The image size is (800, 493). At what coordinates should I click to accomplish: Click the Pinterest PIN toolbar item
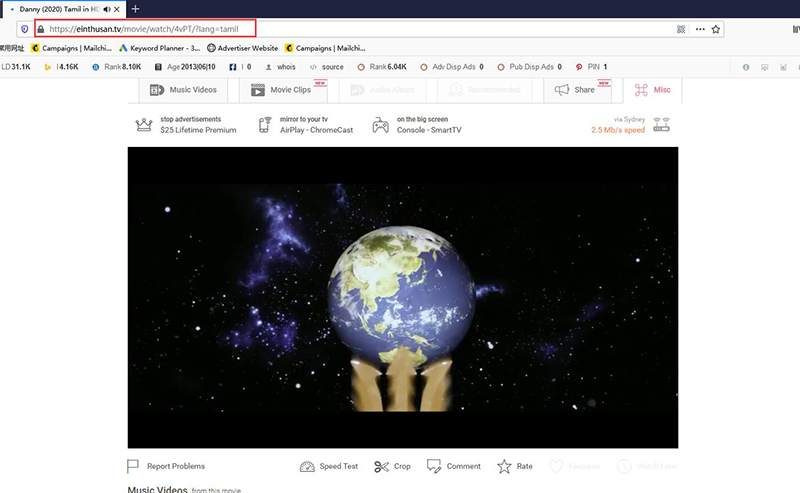591,67
